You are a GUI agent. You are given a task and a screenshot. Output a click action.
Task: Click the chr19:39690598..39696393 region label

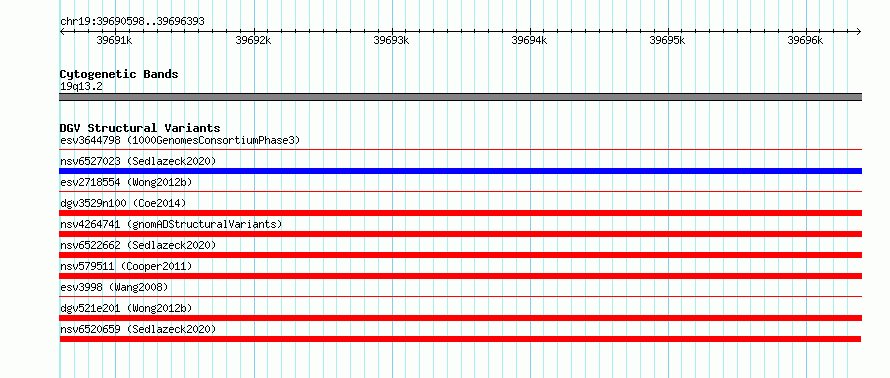coord(132,22)
